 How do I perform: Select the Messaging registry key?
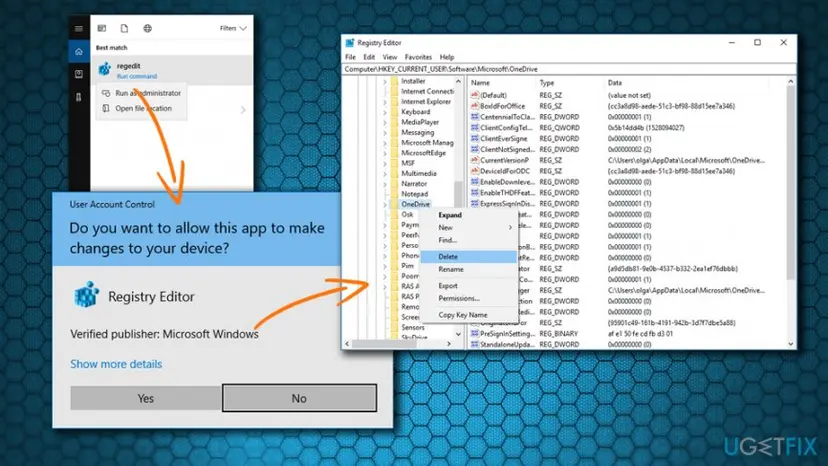pos(417,133)
